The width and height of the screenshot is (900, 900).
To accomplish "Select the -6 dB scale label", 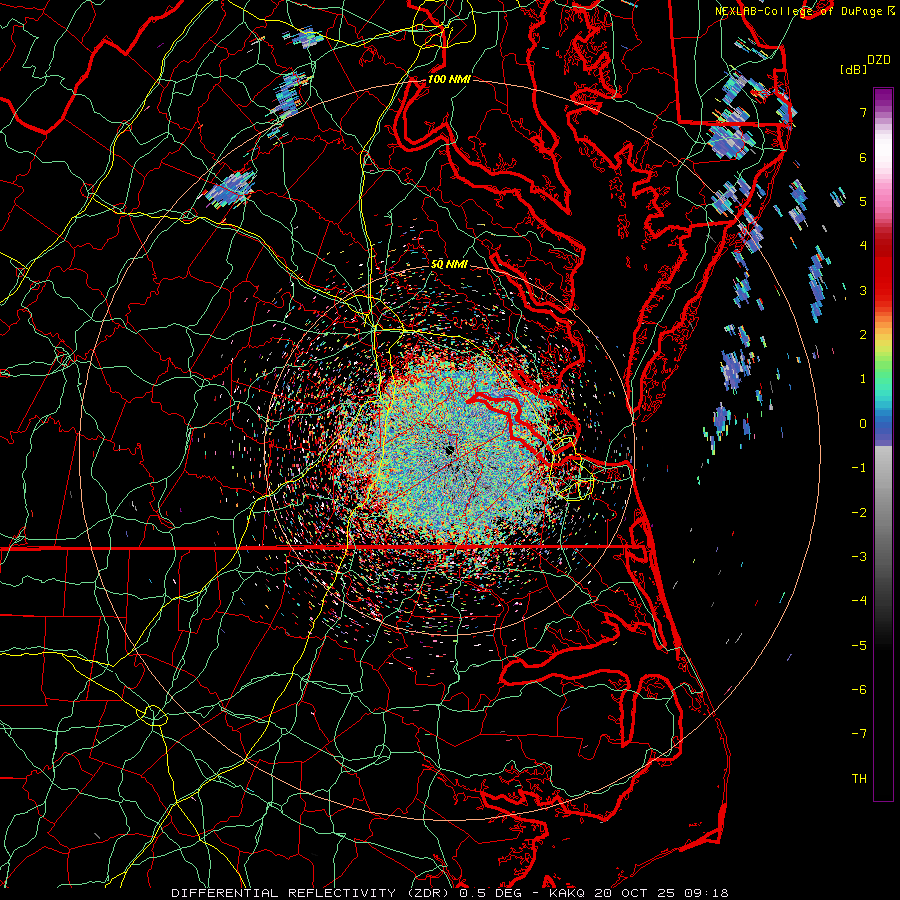I will [859, 690].
